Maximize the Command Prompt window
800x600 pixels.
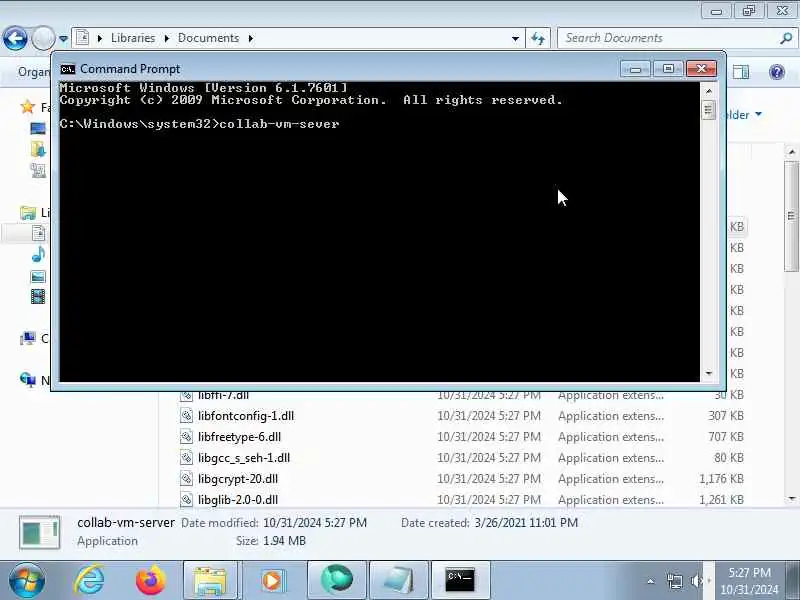668,68
